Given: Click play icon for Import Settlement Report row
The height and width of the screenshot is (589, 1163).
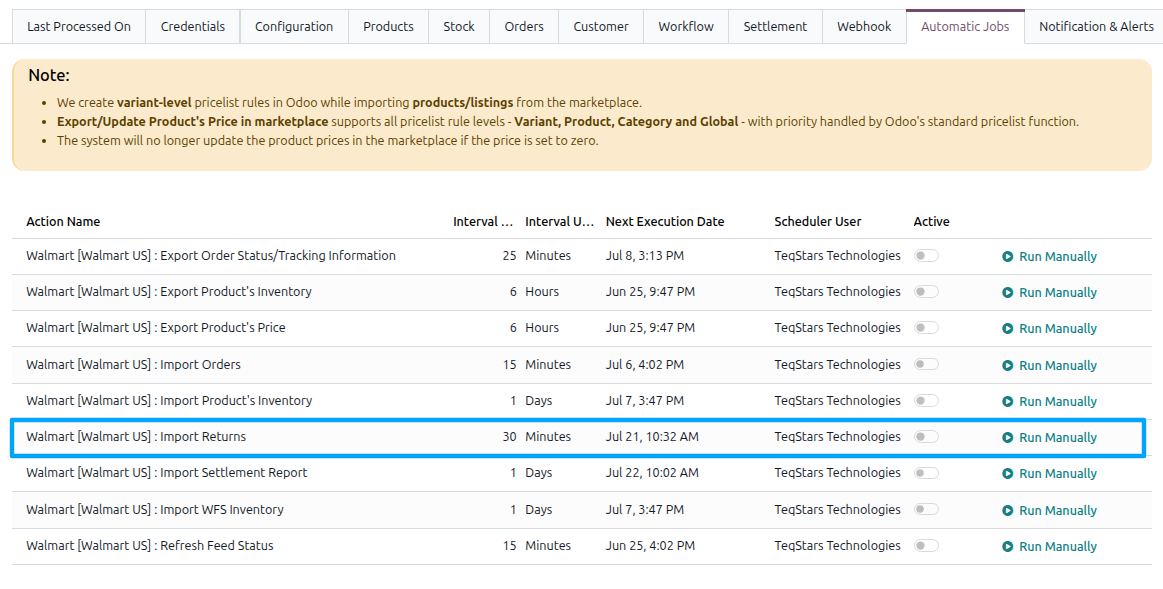Looking at the screenshot, I should [1007, 473].
